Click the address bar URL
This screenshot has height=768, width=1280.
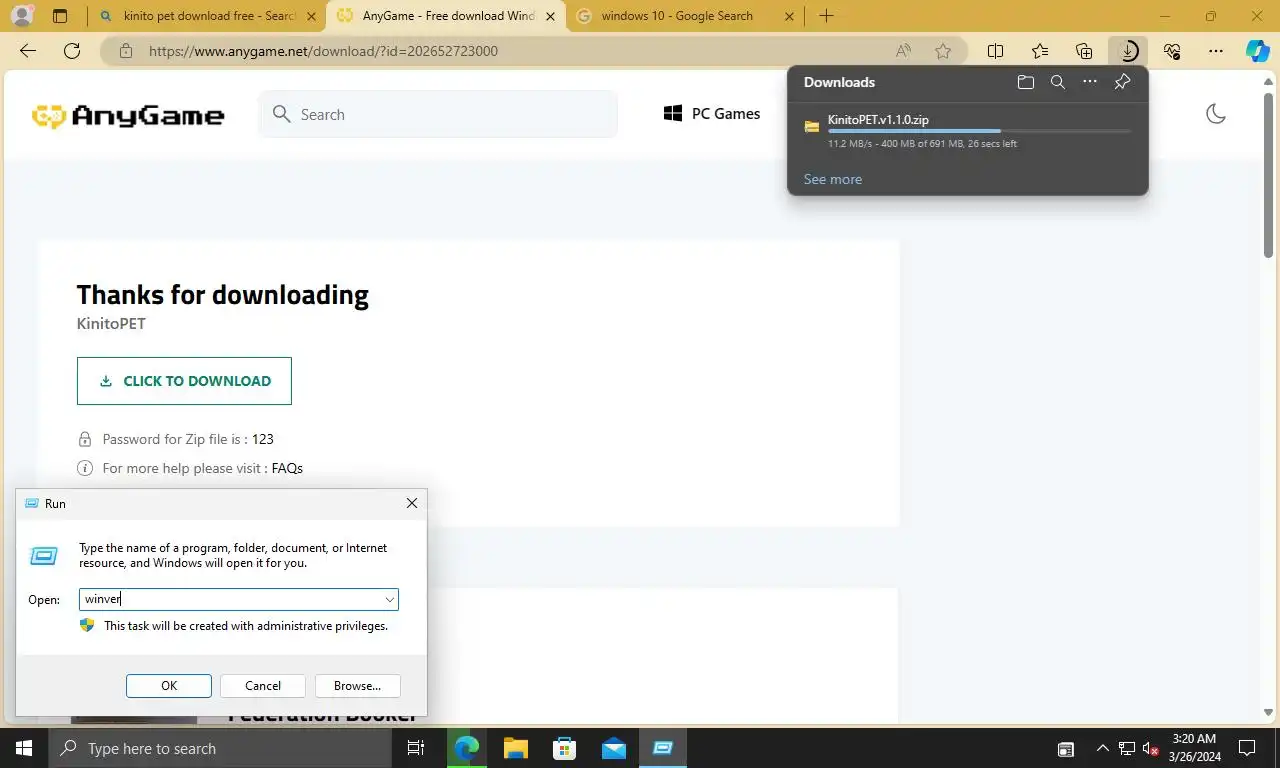[323, 51]
